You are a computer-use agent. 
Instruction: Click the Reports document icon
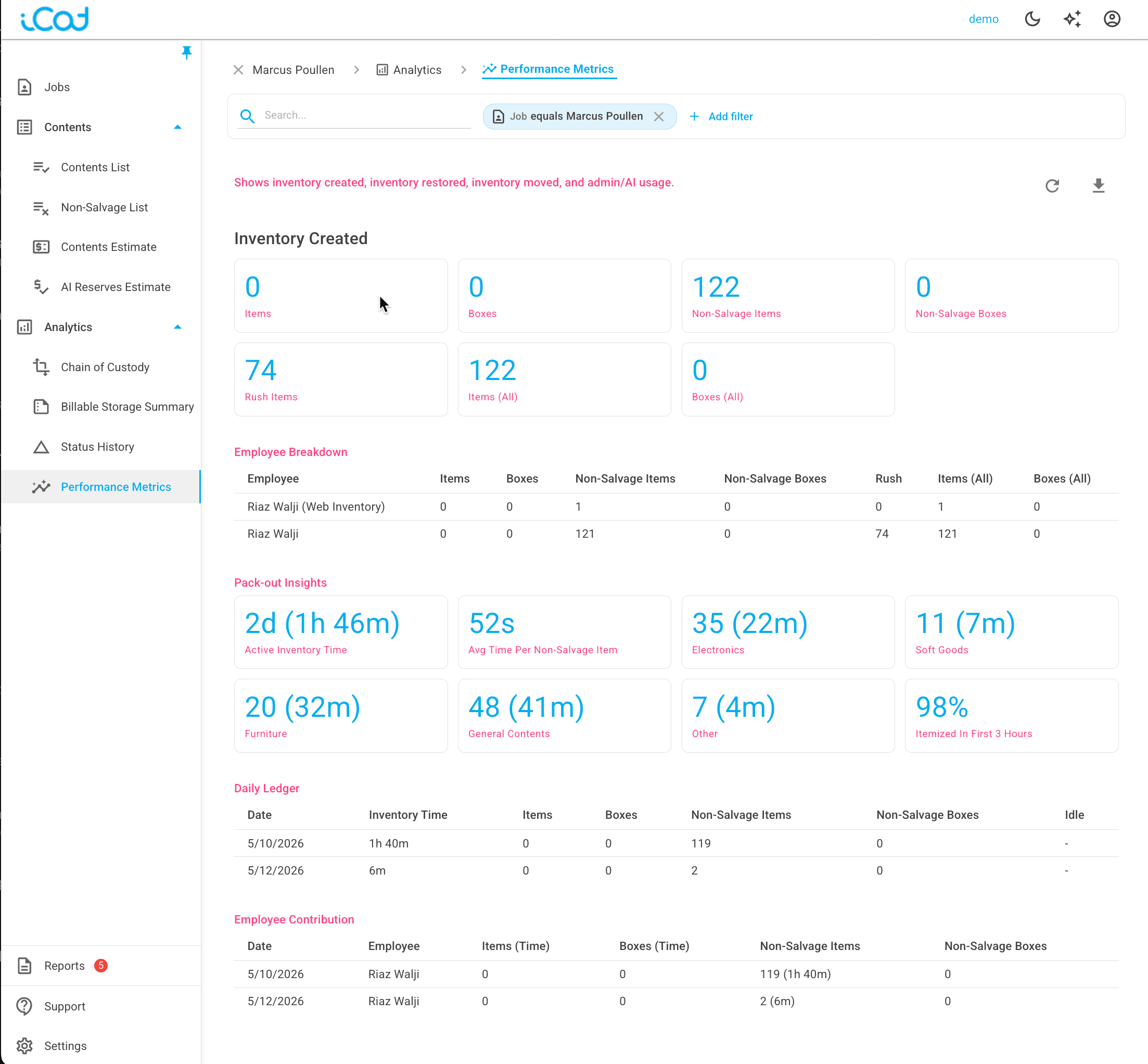tap(24, 966)
